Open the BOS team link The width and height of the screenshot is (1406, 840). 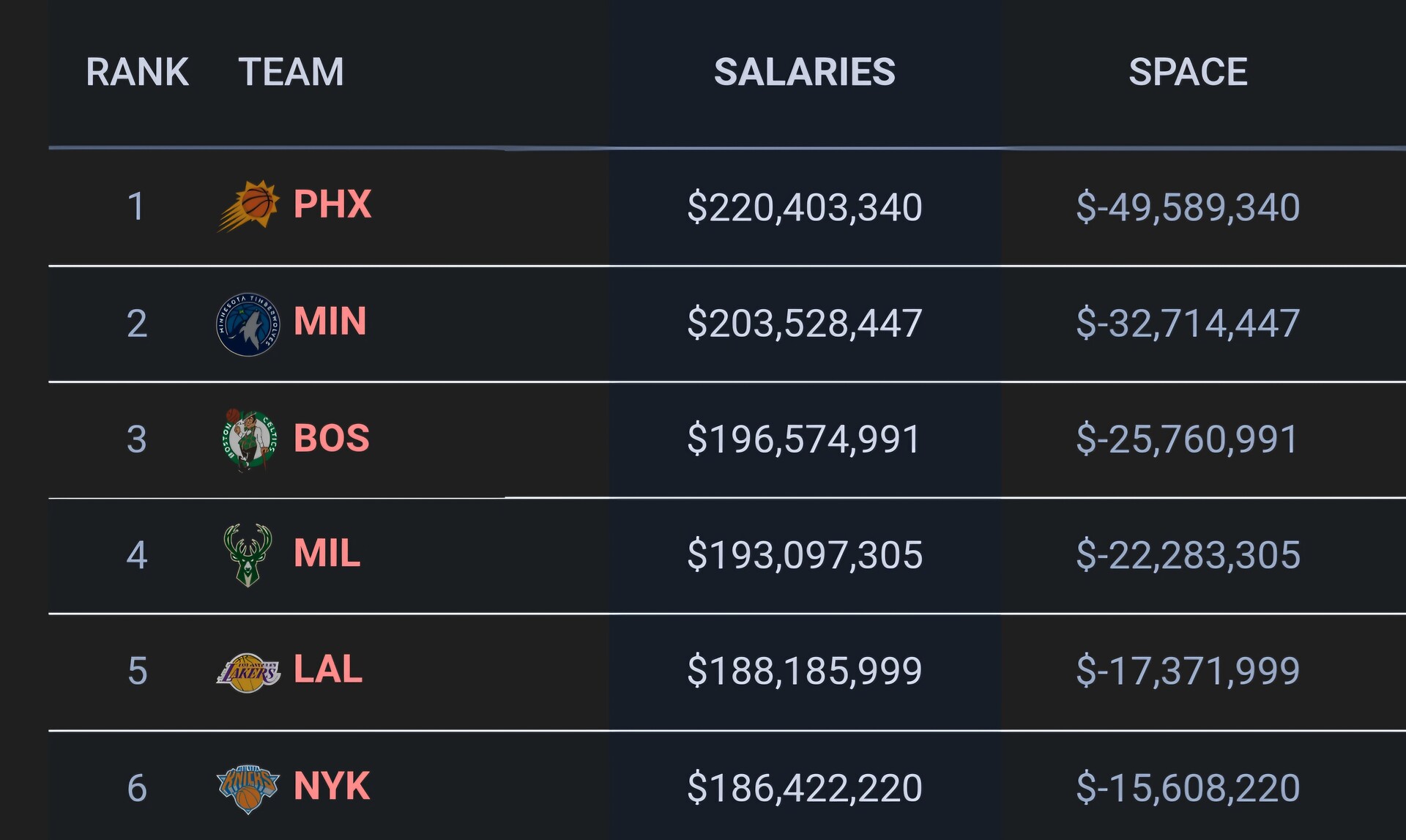point(332,439)
